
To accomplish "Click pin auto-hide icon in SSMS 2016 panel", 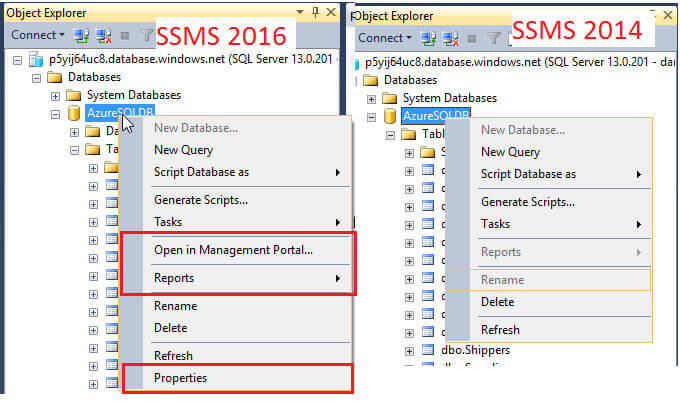I will pos(316,12).
